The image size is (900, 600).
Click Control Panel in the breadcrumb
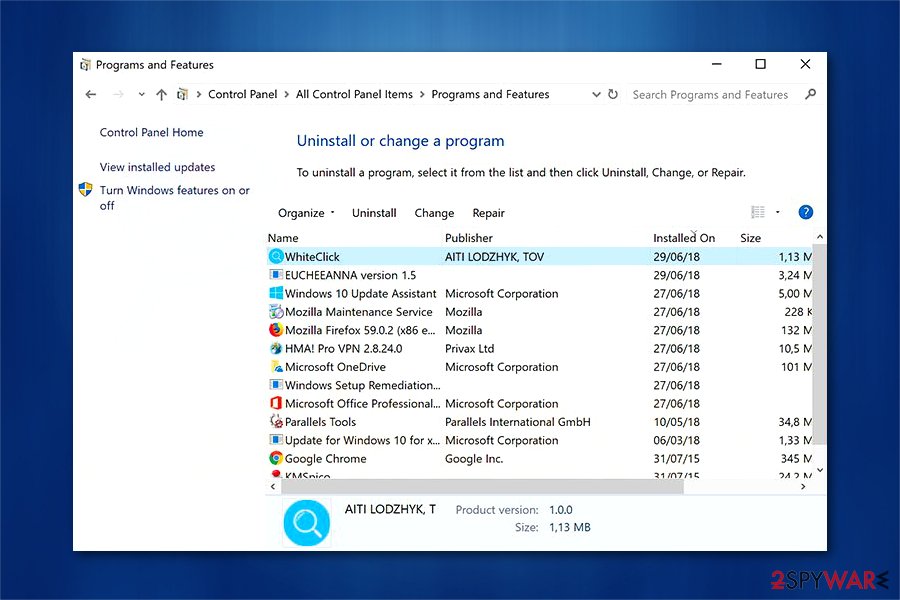pos(242,94)
